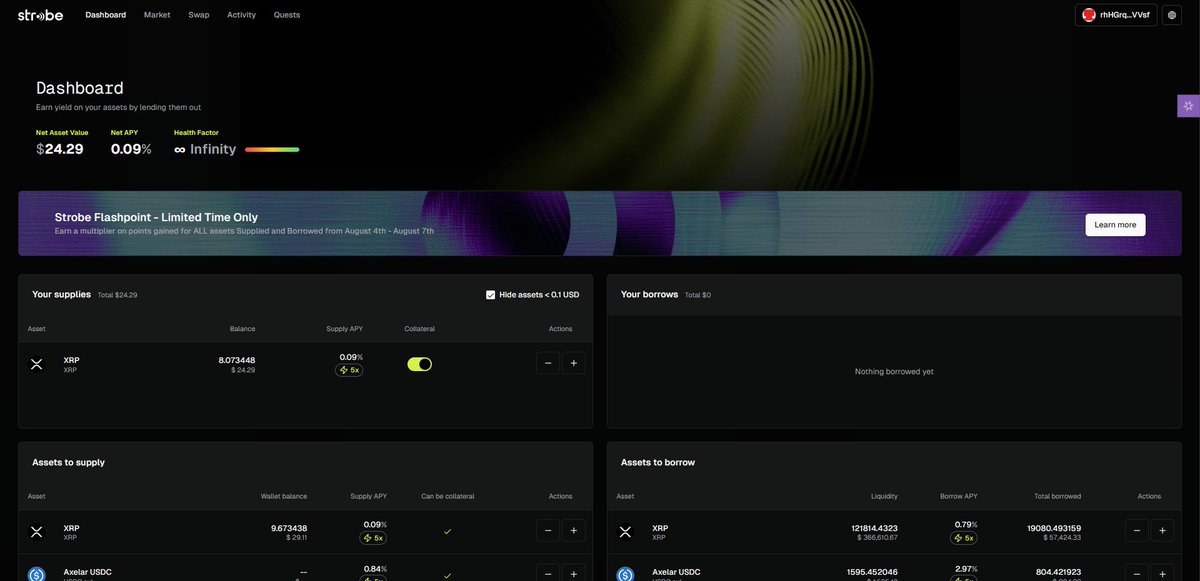Supply more XRP with plus in Your supplies
This screenshot has height=581, width=1200.
573,364
